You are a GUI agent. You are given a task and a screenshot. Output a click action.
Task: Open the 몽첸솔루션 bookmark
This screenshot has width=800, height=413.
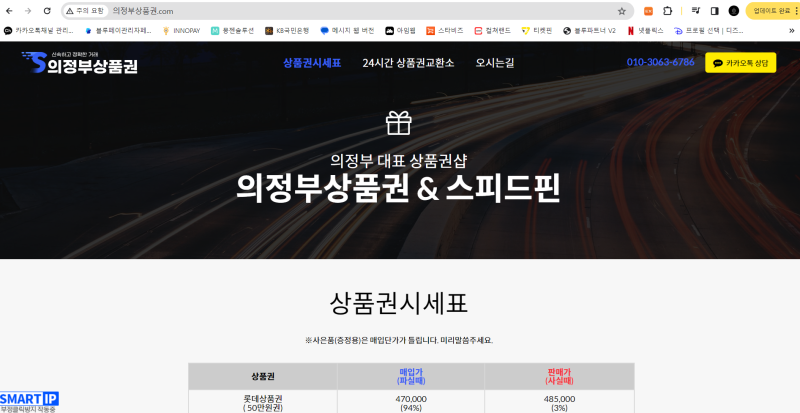(x=233, y=31)
